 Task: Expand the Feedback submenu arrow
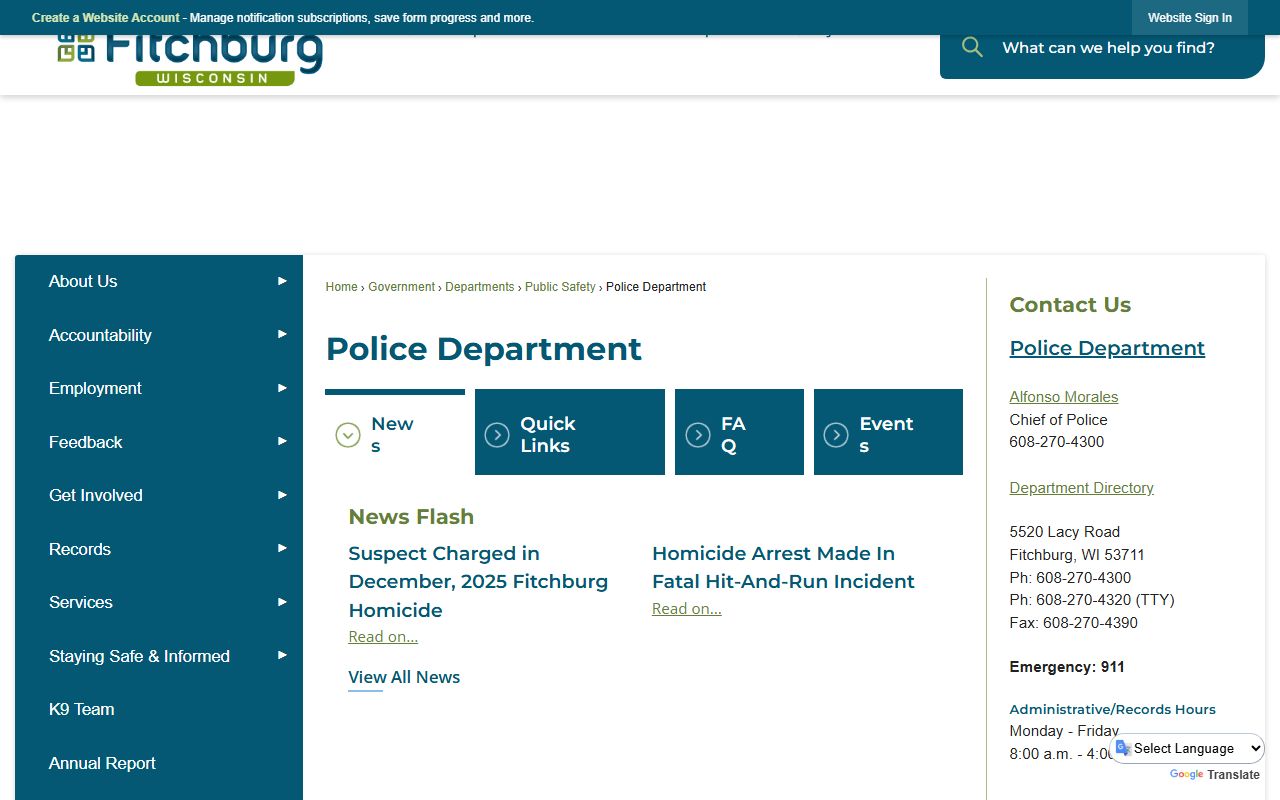coord(282,442)
